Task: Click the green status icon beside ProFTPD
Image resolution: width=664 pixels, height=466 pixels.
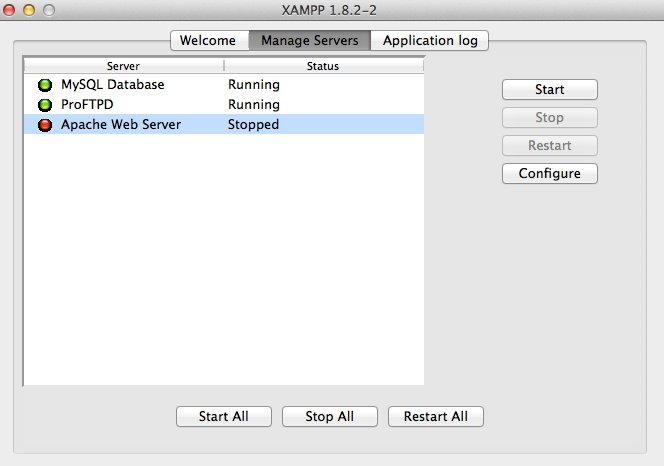Action: click(45, 105)
